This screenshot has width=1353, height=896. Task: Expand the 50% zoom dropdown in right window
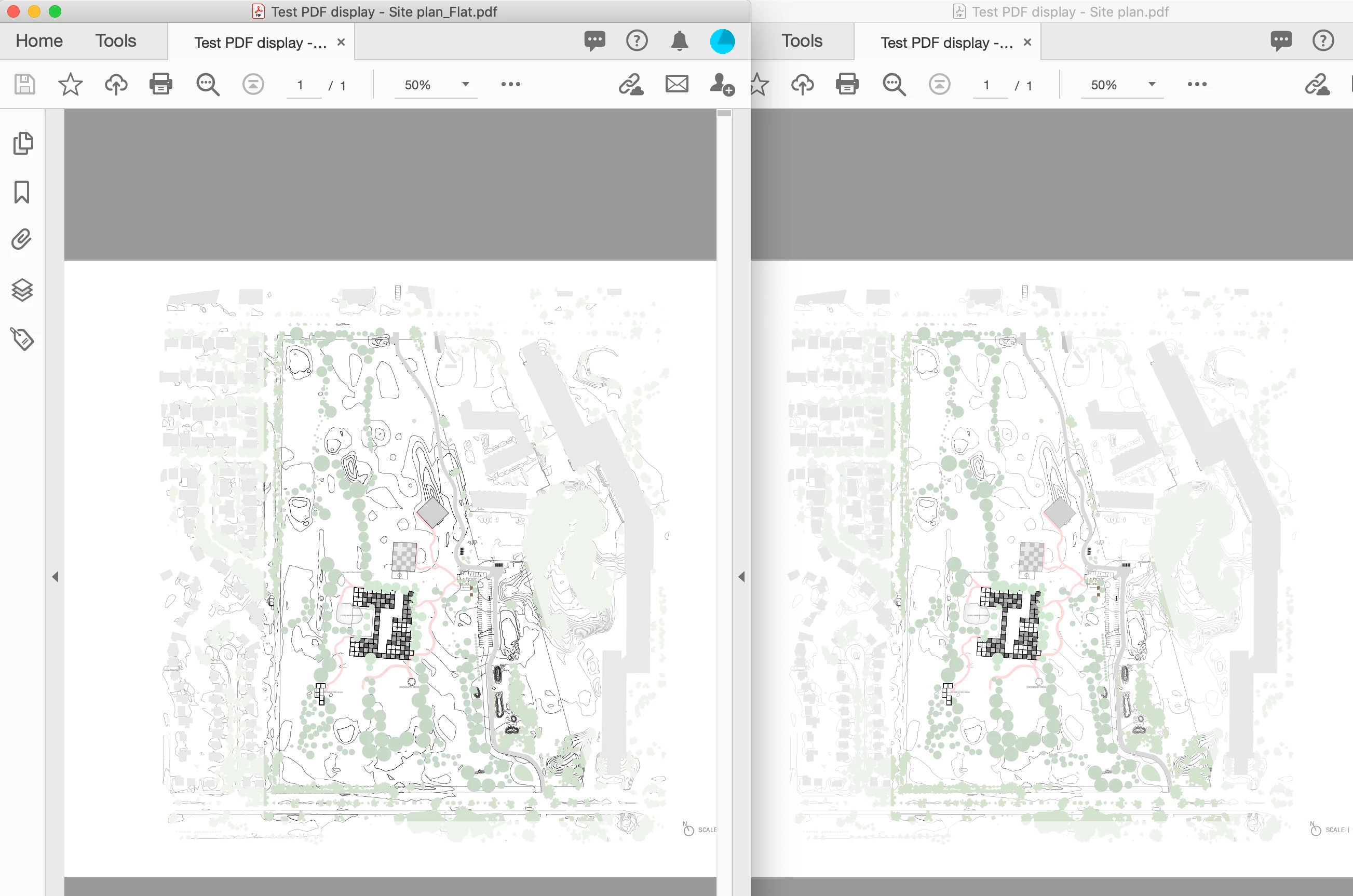(1152, 85)
